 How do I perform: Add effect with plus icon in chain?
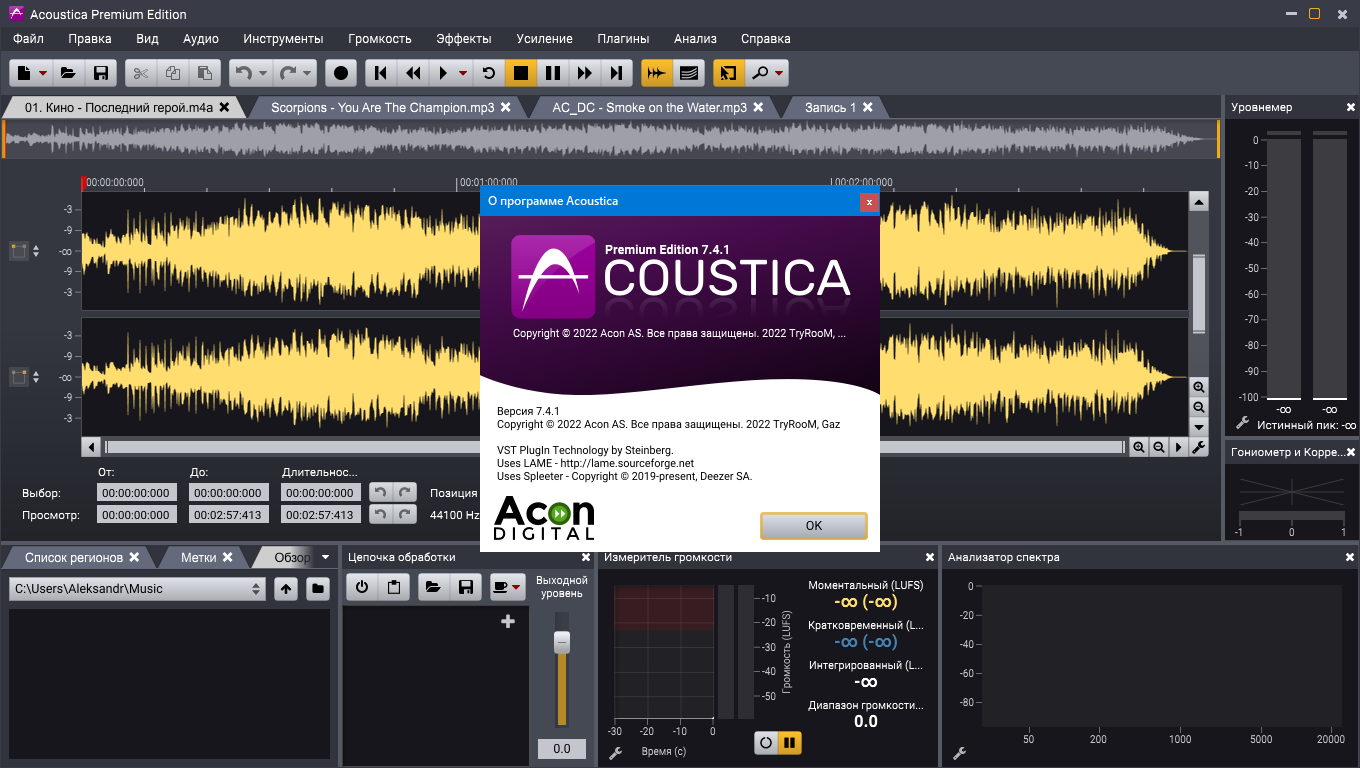[x=508, y=622]
